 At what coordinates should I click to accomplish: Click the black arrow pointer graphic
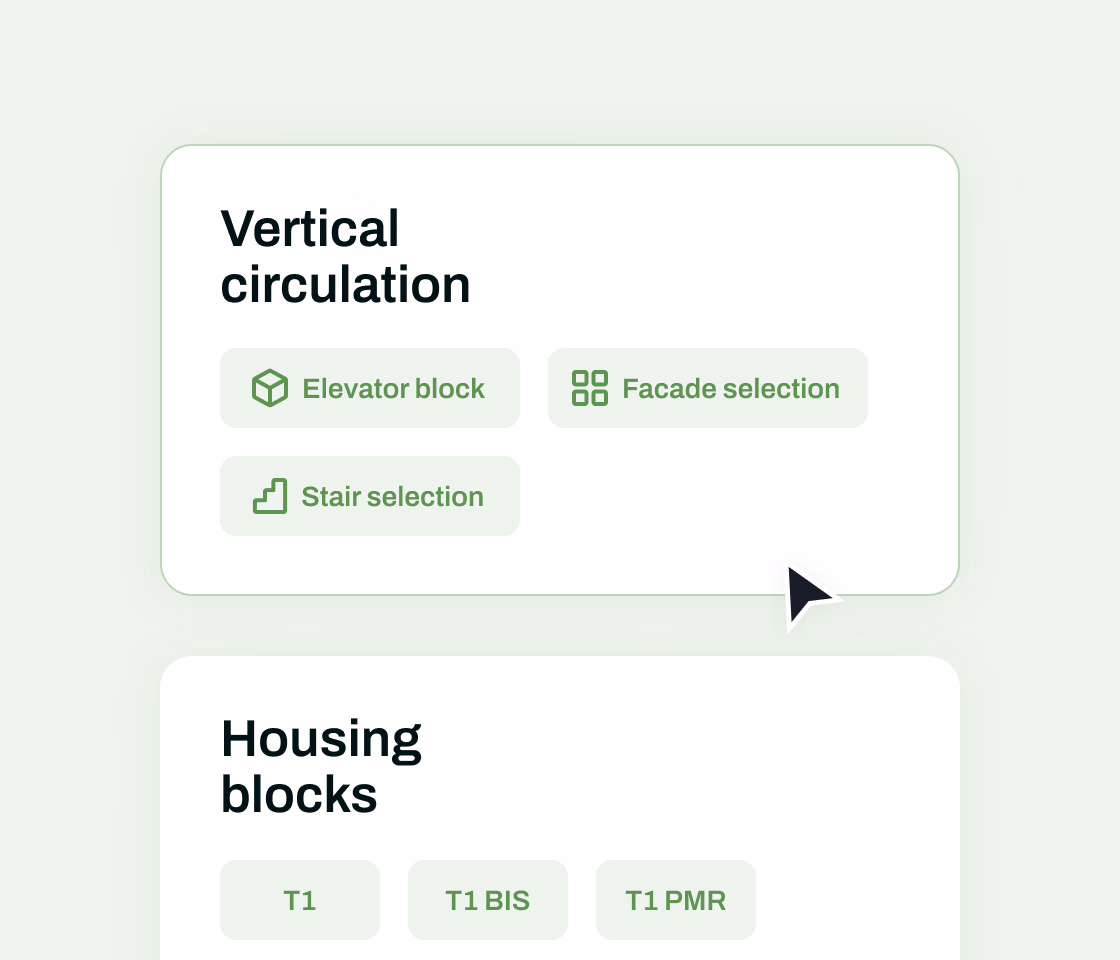click(x=809, y=596)
